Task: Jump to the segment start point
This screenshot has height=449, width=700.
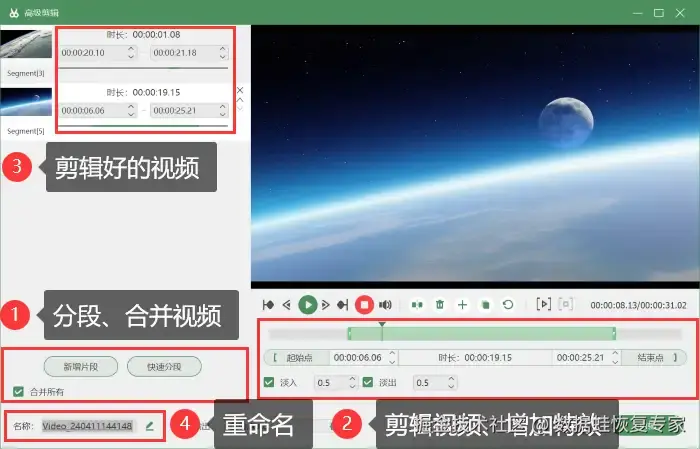Action: pyautogui.click(x=268, y=305)
